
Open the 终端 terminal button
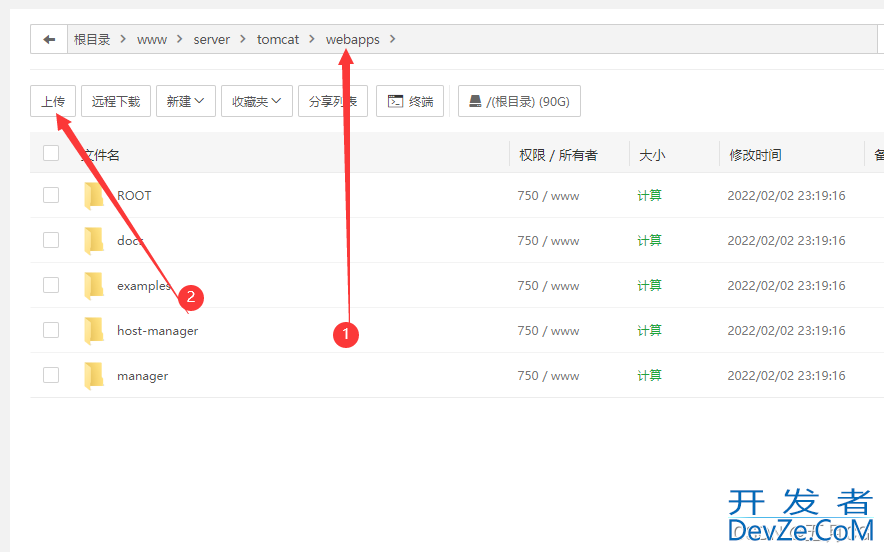pyautogui.click(x=410, y=101)
